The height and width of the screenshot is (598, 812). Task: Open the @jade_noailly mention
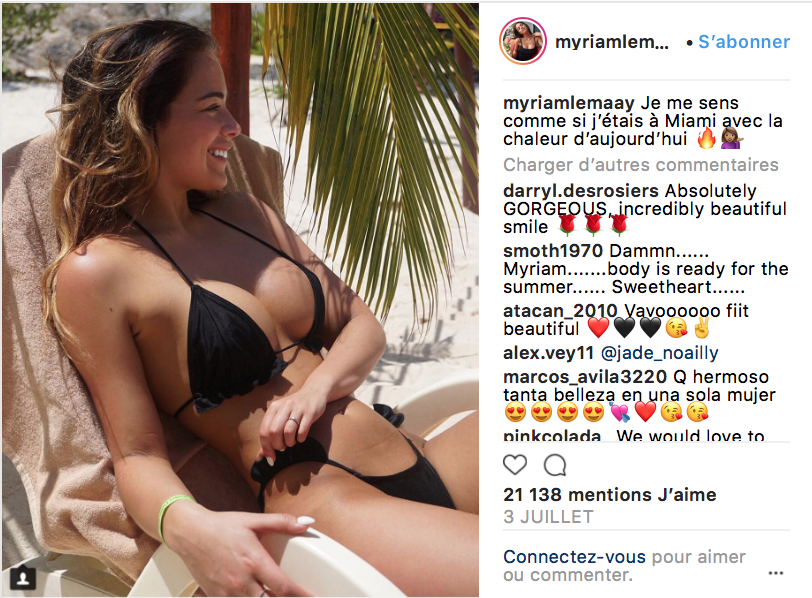(x=659, y=353)
